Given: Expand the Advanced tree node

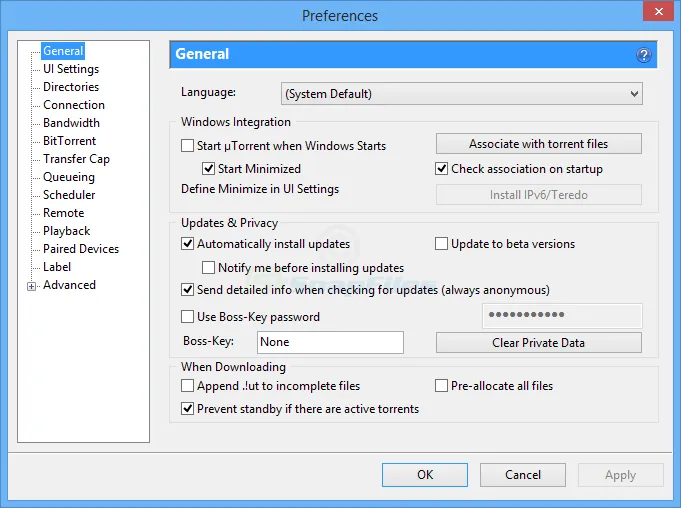Looking at the screenshot, I should (x=31, y=286).
